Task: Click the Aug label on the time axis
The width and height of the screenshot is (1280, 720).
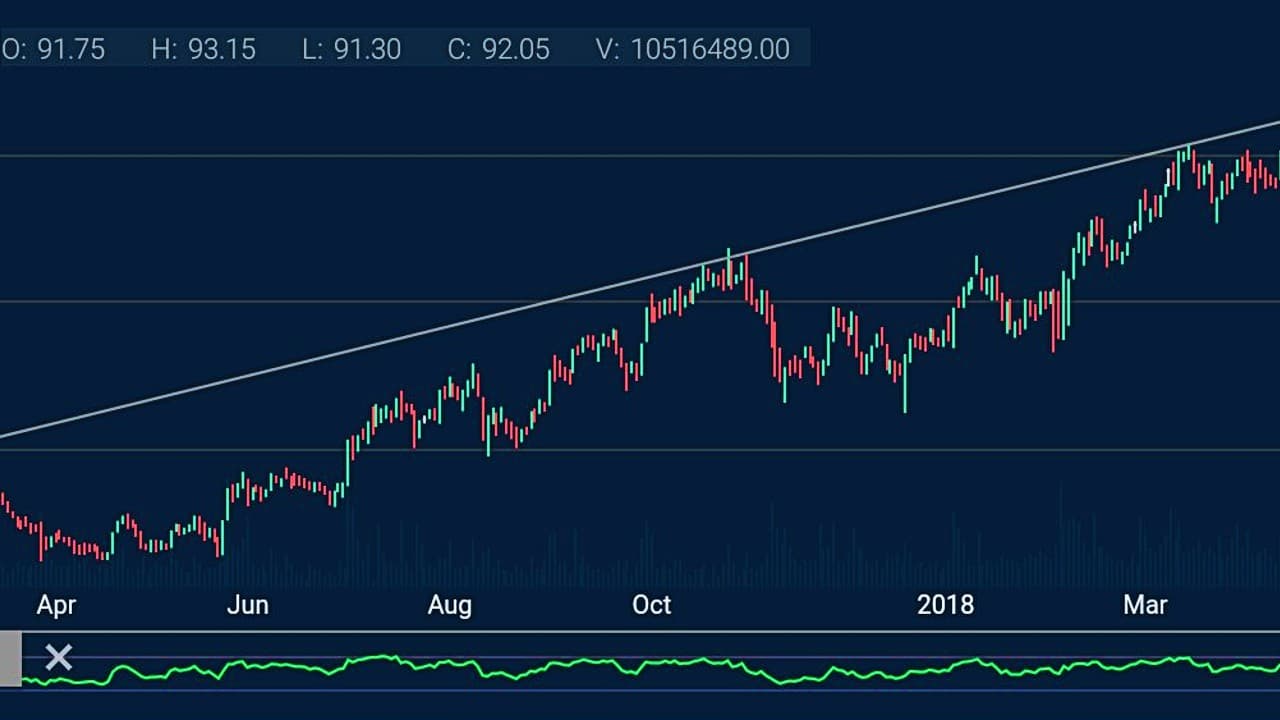Action: click(450, 605)
